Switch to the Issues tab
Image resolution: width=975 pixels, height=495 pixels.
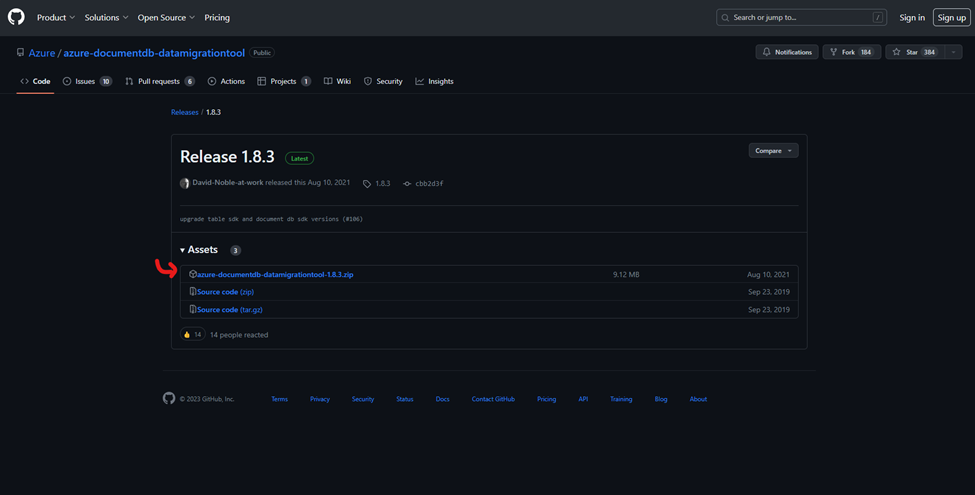[87, 81]
